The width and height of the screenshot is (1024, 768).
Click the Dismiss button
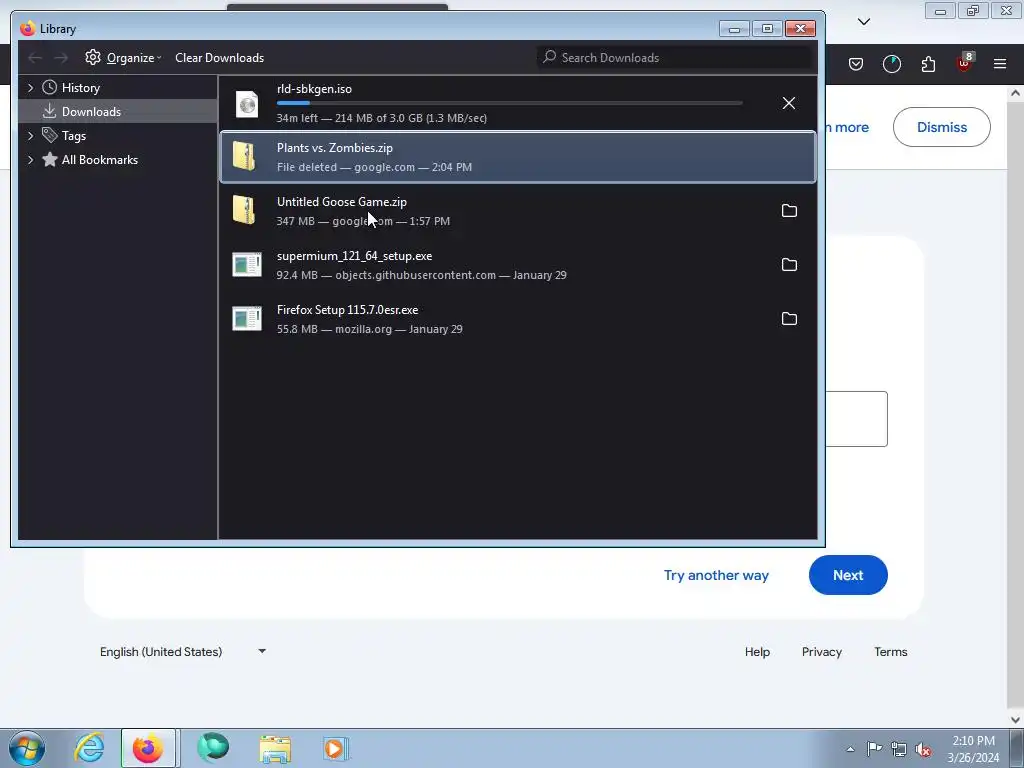click(x=942, y=127)
